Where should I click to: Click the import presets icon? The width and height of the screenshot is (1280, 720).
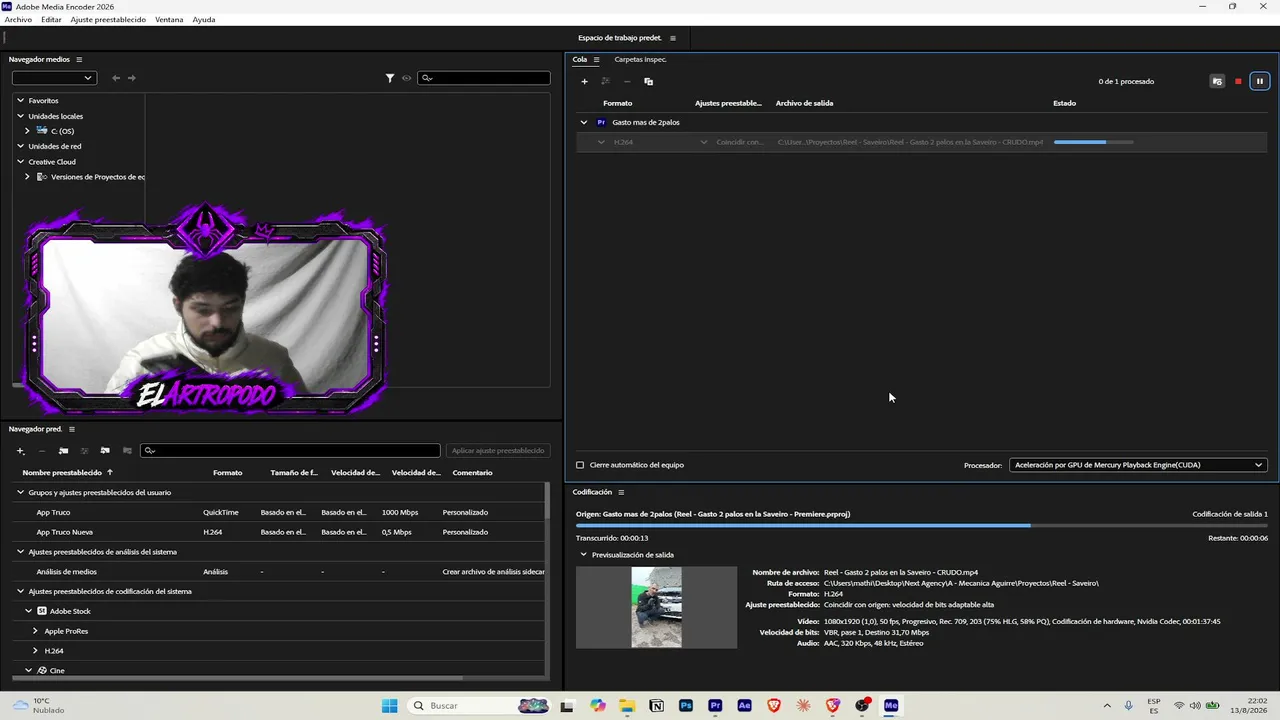pos(105,451)
